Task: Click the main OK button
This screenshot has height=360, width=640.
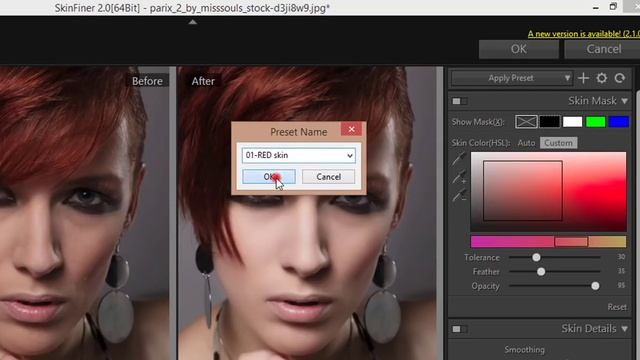Action: [519, 49]
